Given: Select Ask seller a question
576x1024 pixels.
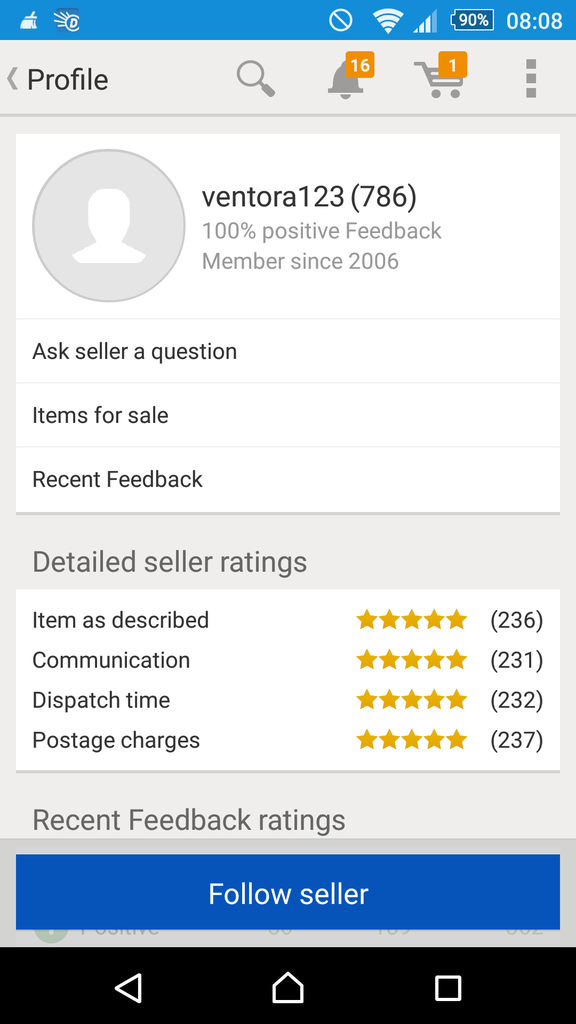Looking at the screenshot, I should point(288,351).
